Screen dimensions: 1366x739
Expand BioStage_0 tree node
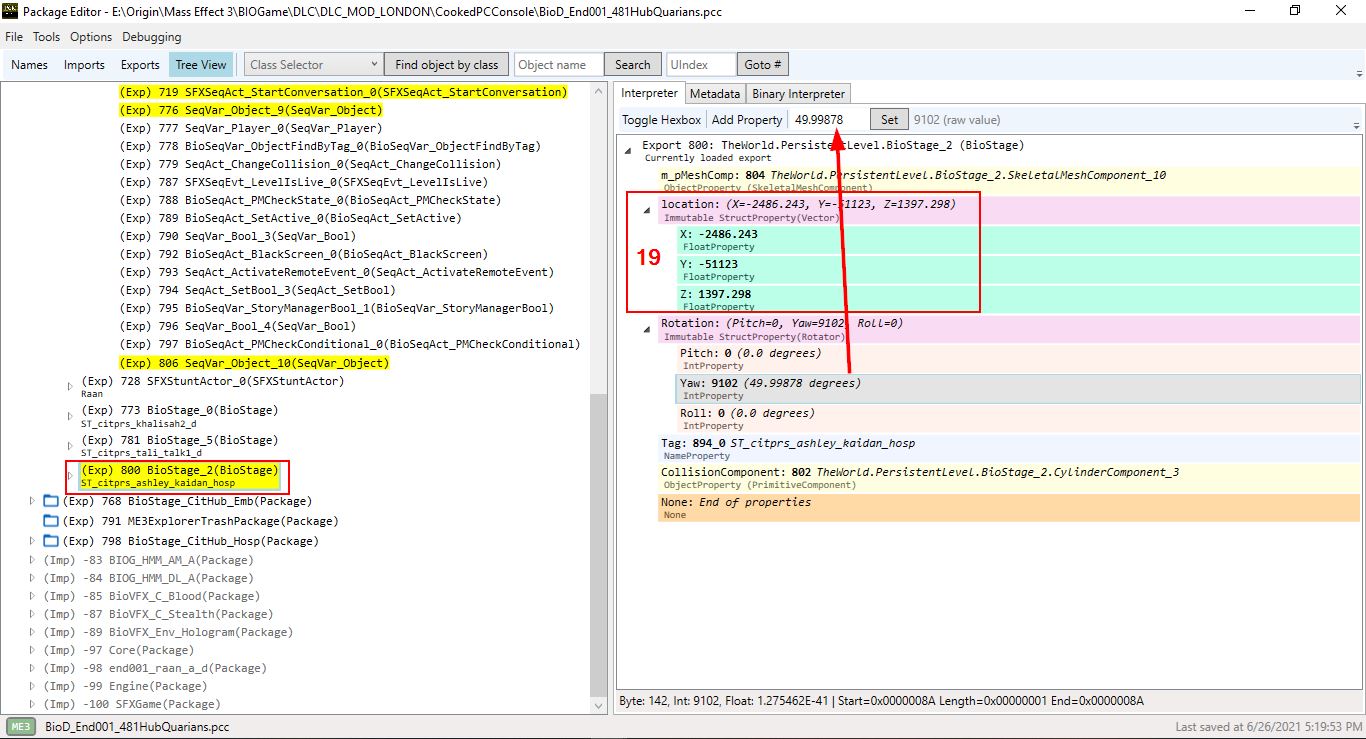point(70,415)
